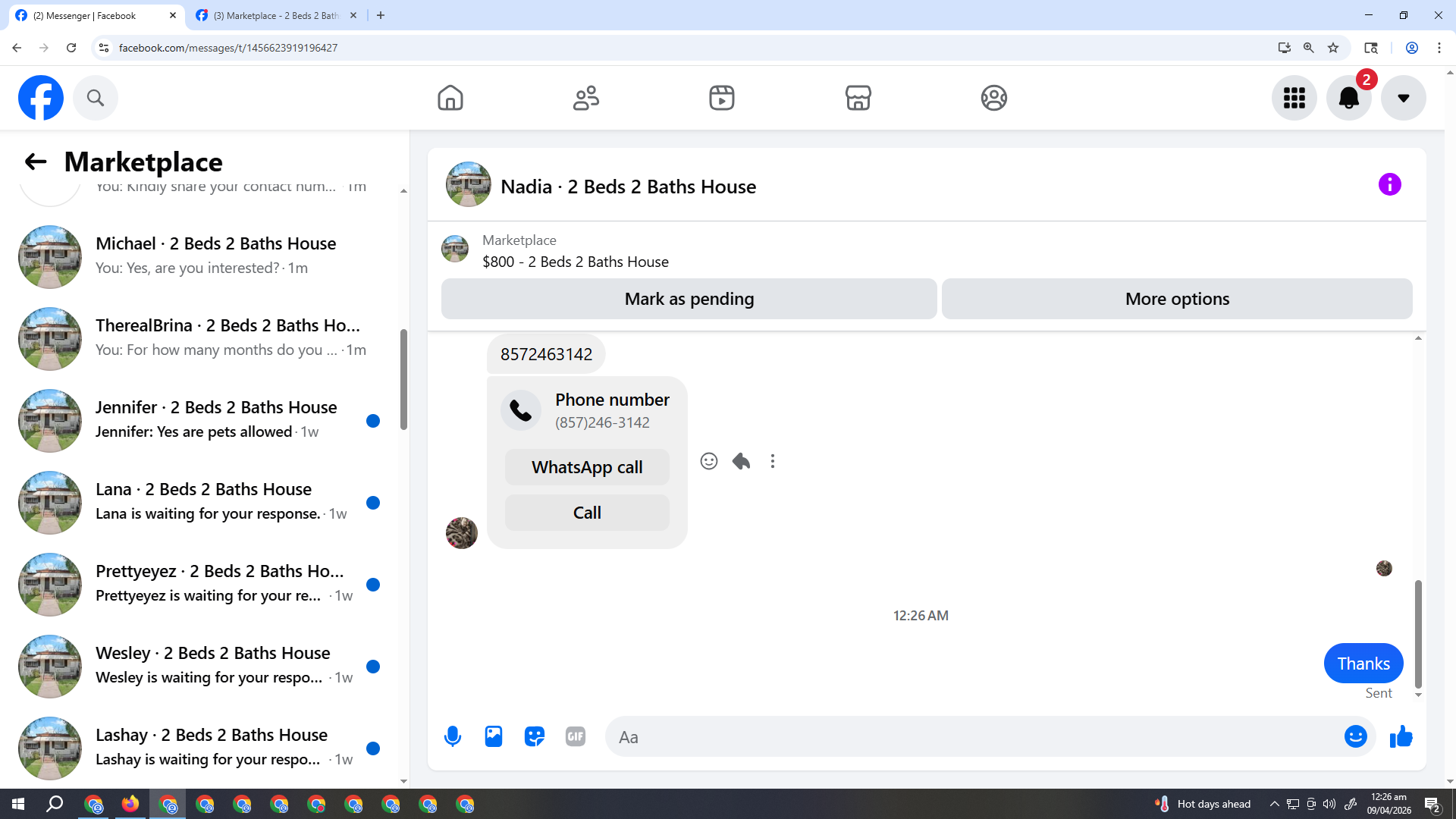Click the More options button
Viewport: 1456px width, 819px height.
coord(1177,299)
